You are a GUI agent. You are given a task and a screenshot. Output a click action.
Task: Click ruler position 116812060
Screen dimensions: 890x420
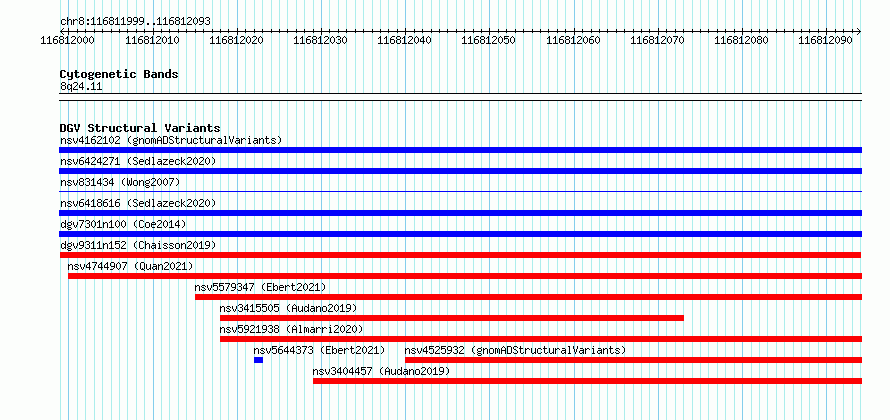(x=573, y=40)
